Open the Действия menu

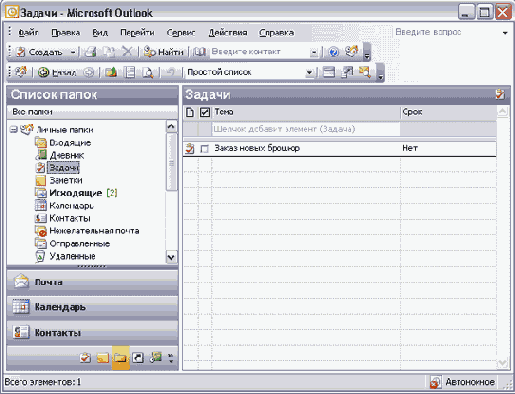[x=228, y=33]
